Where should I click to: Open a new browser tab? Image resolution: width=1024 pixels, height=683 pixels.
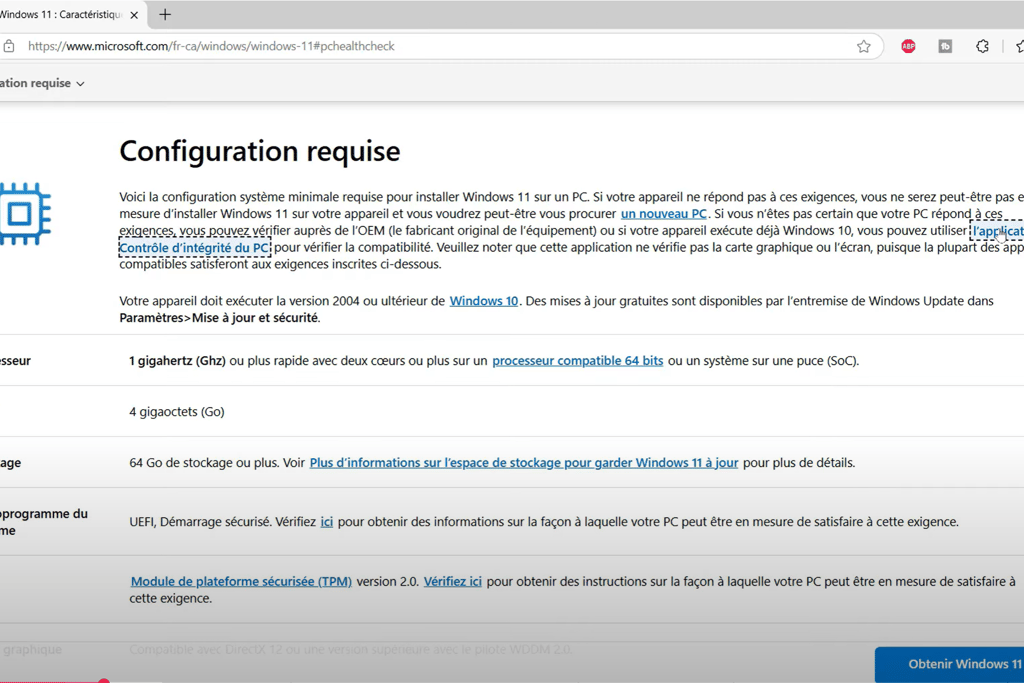pyautogui.click(x=165, y=14)
